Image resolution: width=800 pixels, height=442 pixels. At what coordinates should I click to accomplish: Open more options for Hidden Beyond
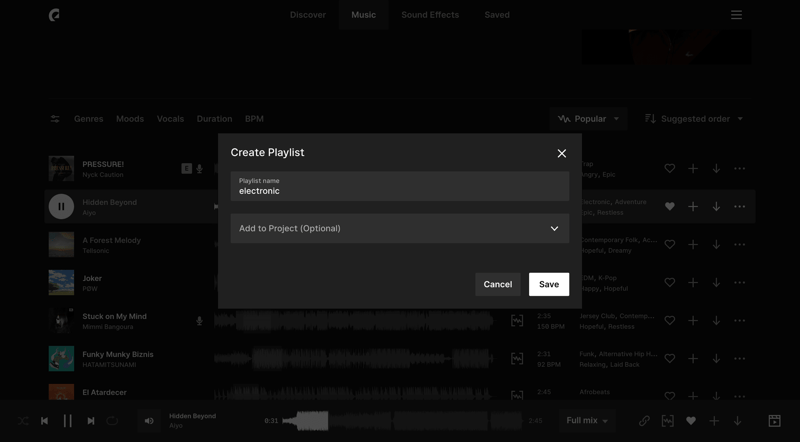point(739,207)
